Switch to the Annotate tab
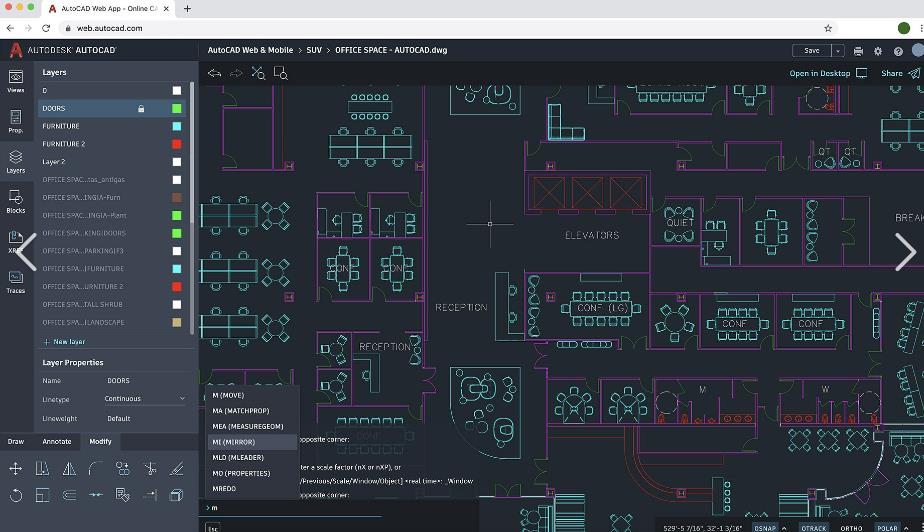Screen dimensions: 924x532 pyautogui.click(x=57, y=441)
